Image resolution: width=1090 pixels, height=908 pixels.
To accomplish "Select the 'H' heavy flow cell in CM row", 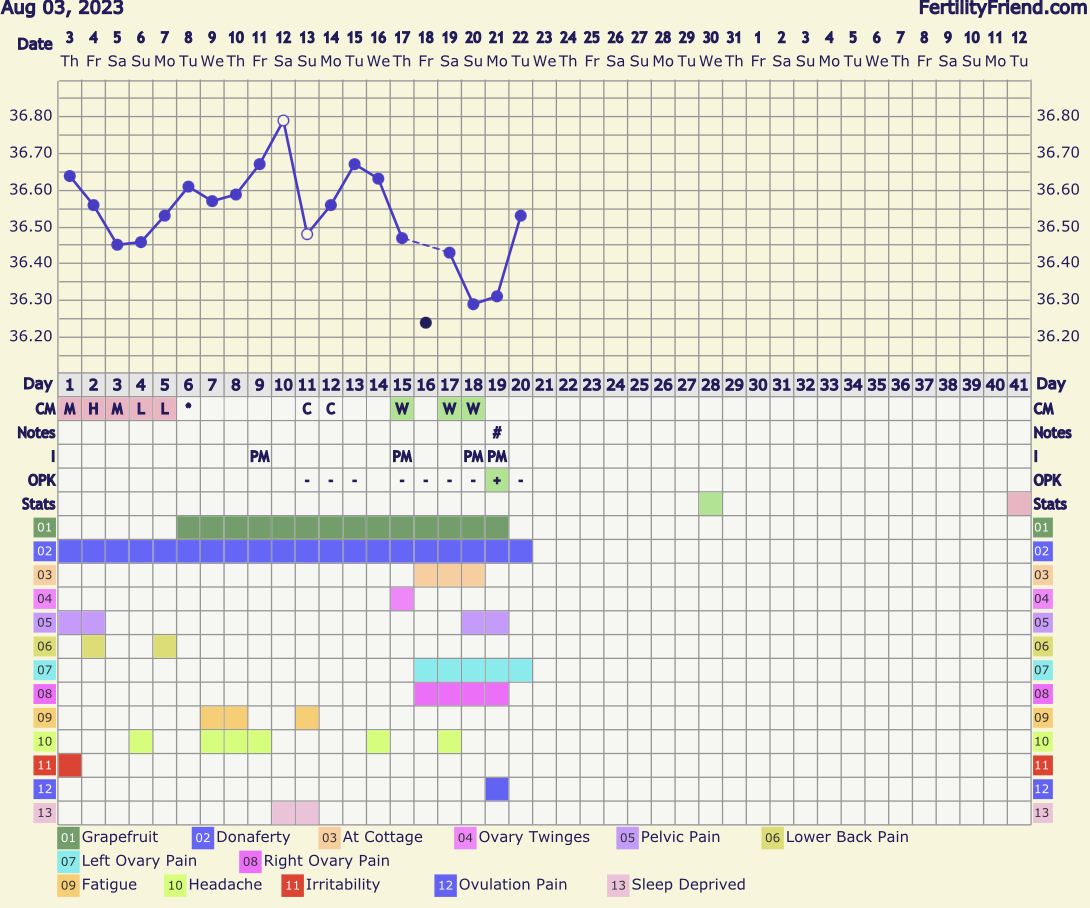I will click(x=93, y=409).
